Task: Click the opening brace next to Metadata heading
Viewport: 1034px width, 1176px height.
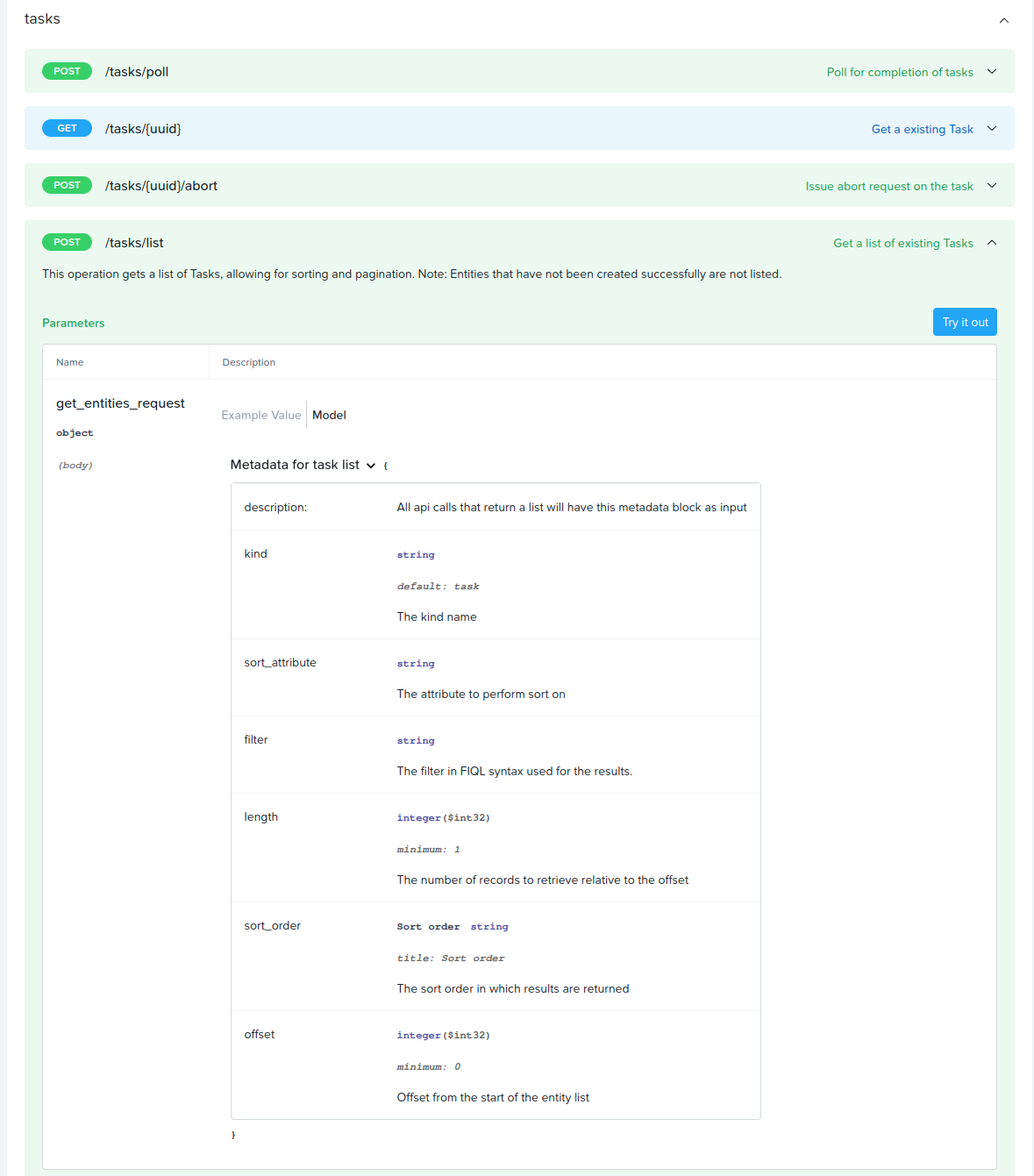Action: [x=386, y=465]
